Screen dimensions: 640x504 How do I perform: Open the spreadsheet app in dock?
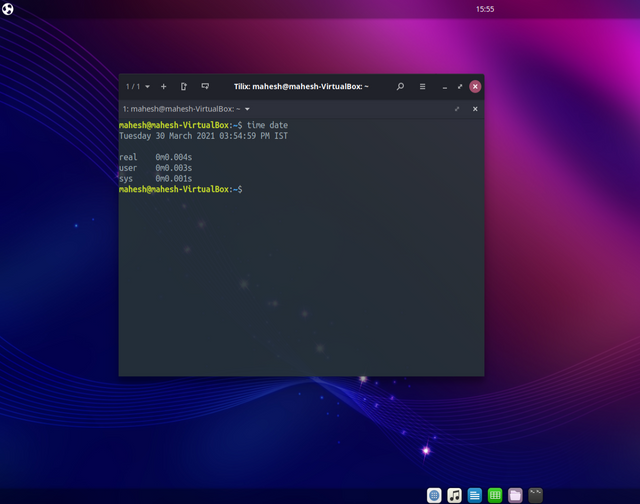pyautogui.click(x=495, y=495)
